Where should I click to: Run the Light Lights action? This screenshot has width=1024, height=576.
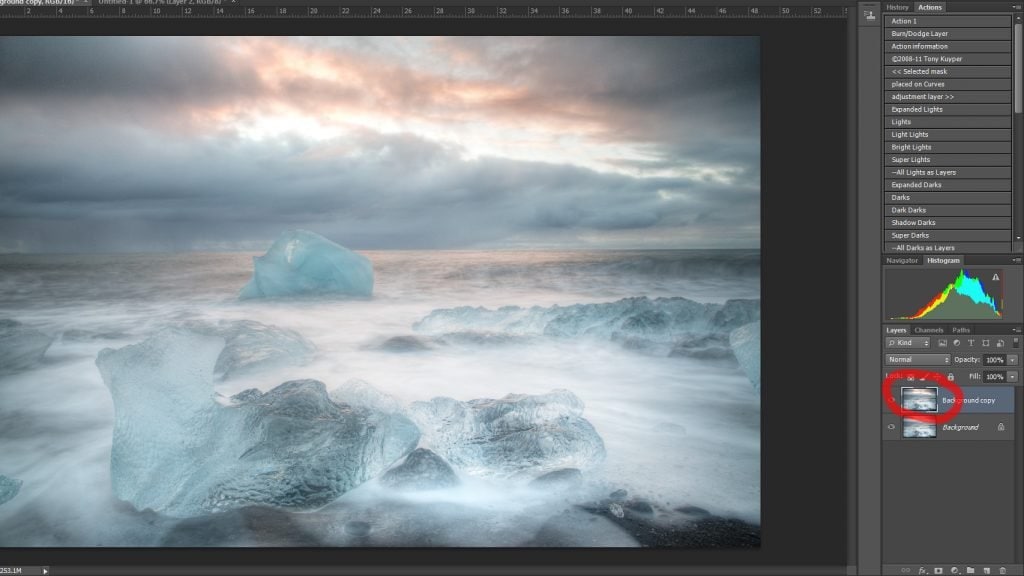tap(947, 135)
